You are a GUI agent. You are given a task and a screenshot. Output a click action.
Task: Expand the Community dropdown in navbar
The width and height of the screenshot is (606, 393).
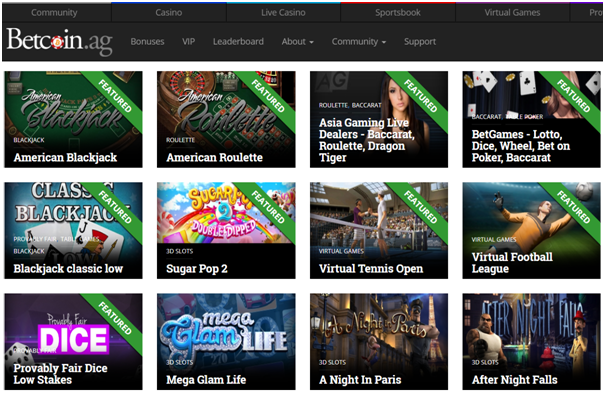(x=359, y=42)
